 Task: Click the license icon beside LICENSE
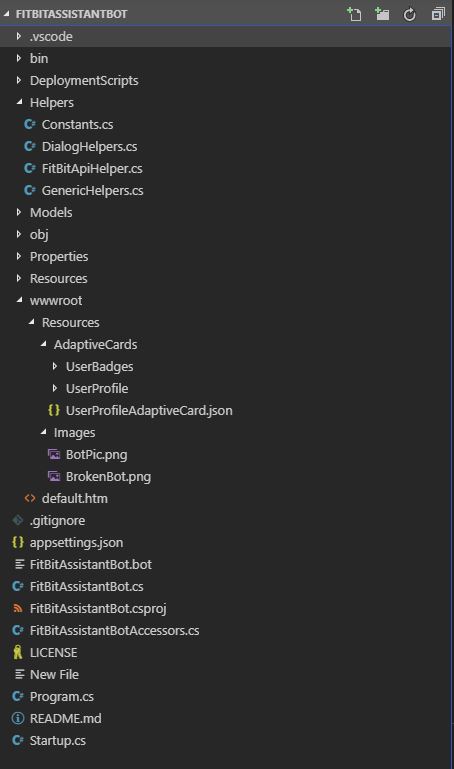pyautogui.click(x=18, y=653)
